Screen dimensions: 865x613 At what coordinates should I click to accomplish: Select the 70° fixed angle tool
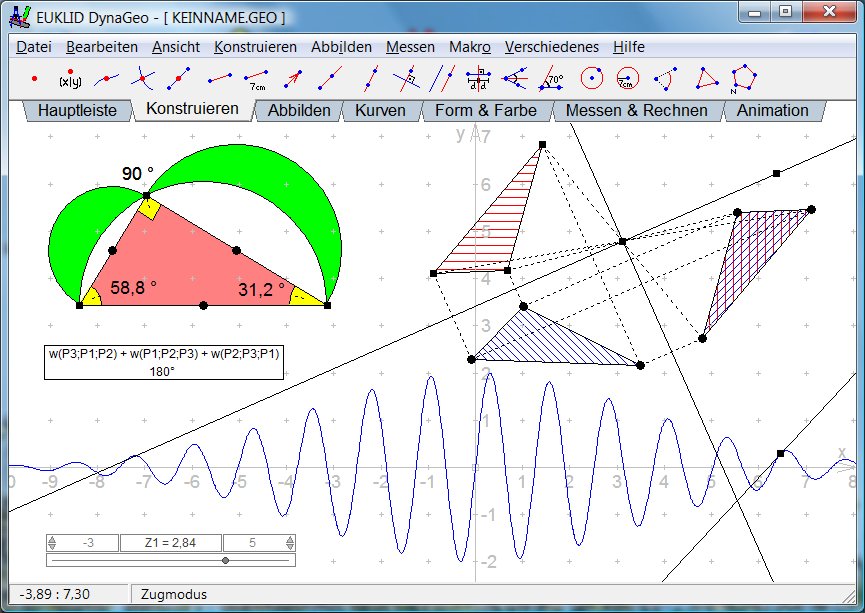552,77
